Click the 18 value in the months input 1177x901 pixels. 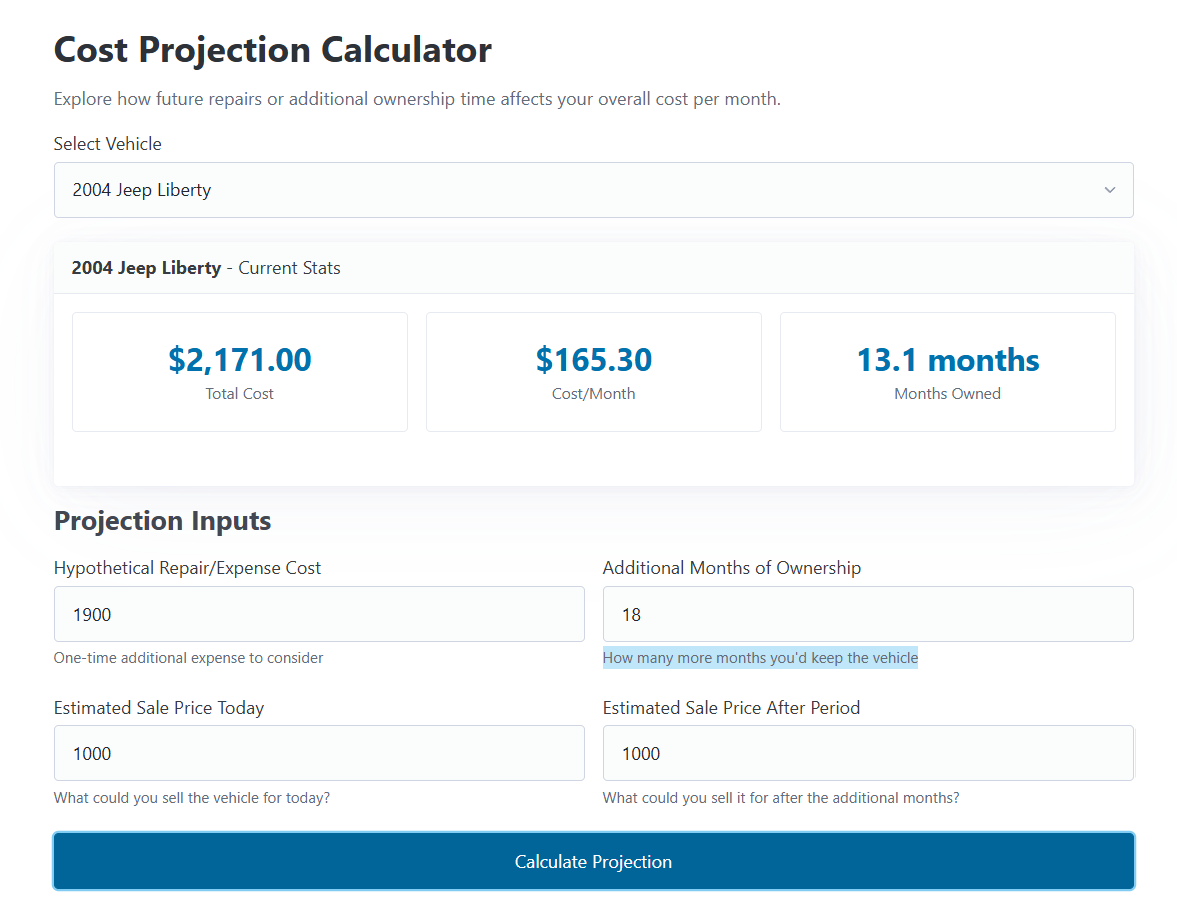631,613
